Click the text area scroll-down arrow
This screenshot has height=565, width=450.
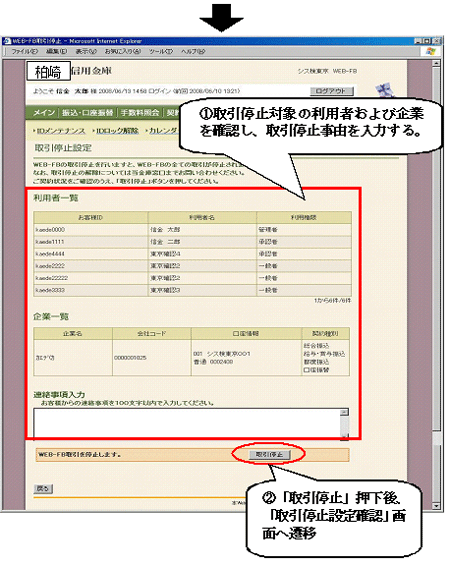pyautogui.click(x=344, y=436)
